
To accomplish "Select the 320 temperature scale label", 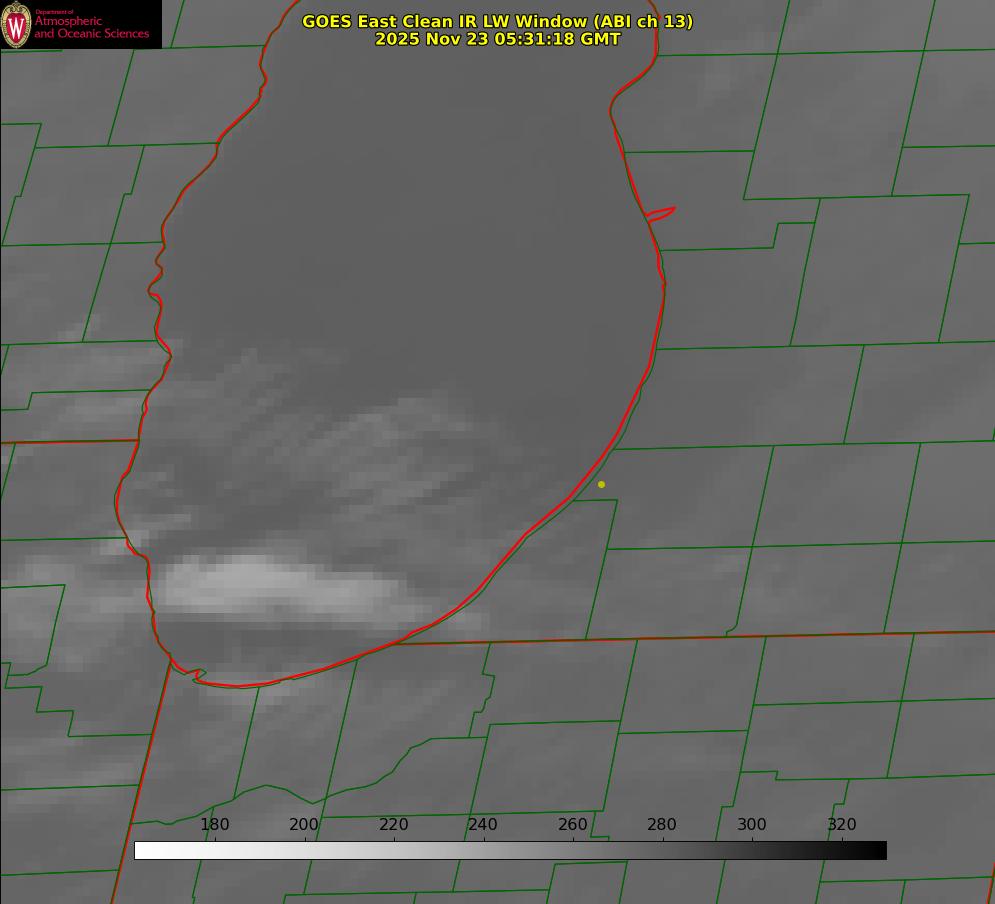I will [x=842, y=825].
